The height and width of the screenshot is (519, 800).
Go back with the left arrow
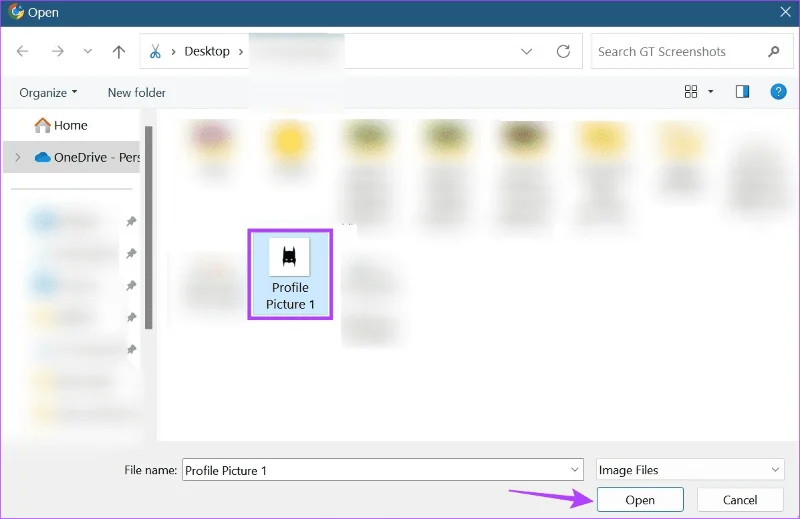point(22,51)
